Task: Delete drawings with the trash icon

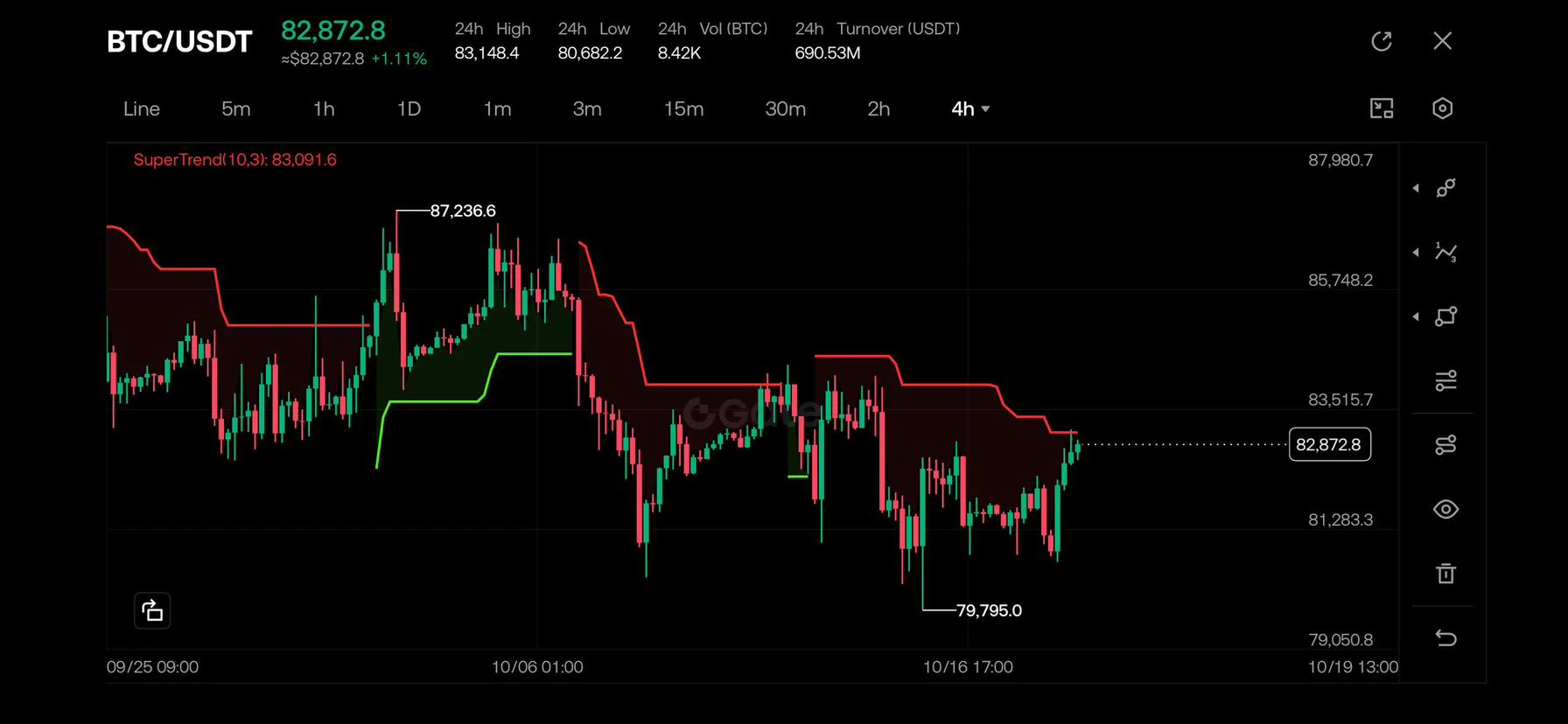Action: pos(1446,574)
